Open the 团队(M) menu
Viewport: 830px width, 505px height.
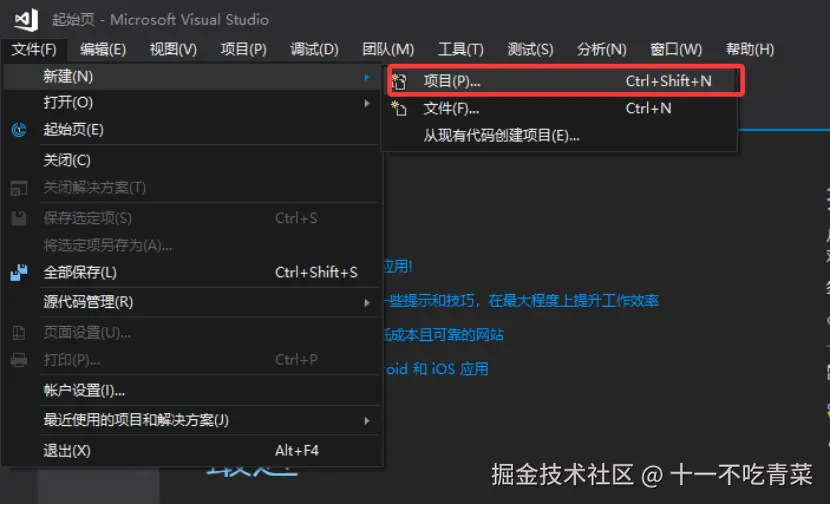point(388,50)
